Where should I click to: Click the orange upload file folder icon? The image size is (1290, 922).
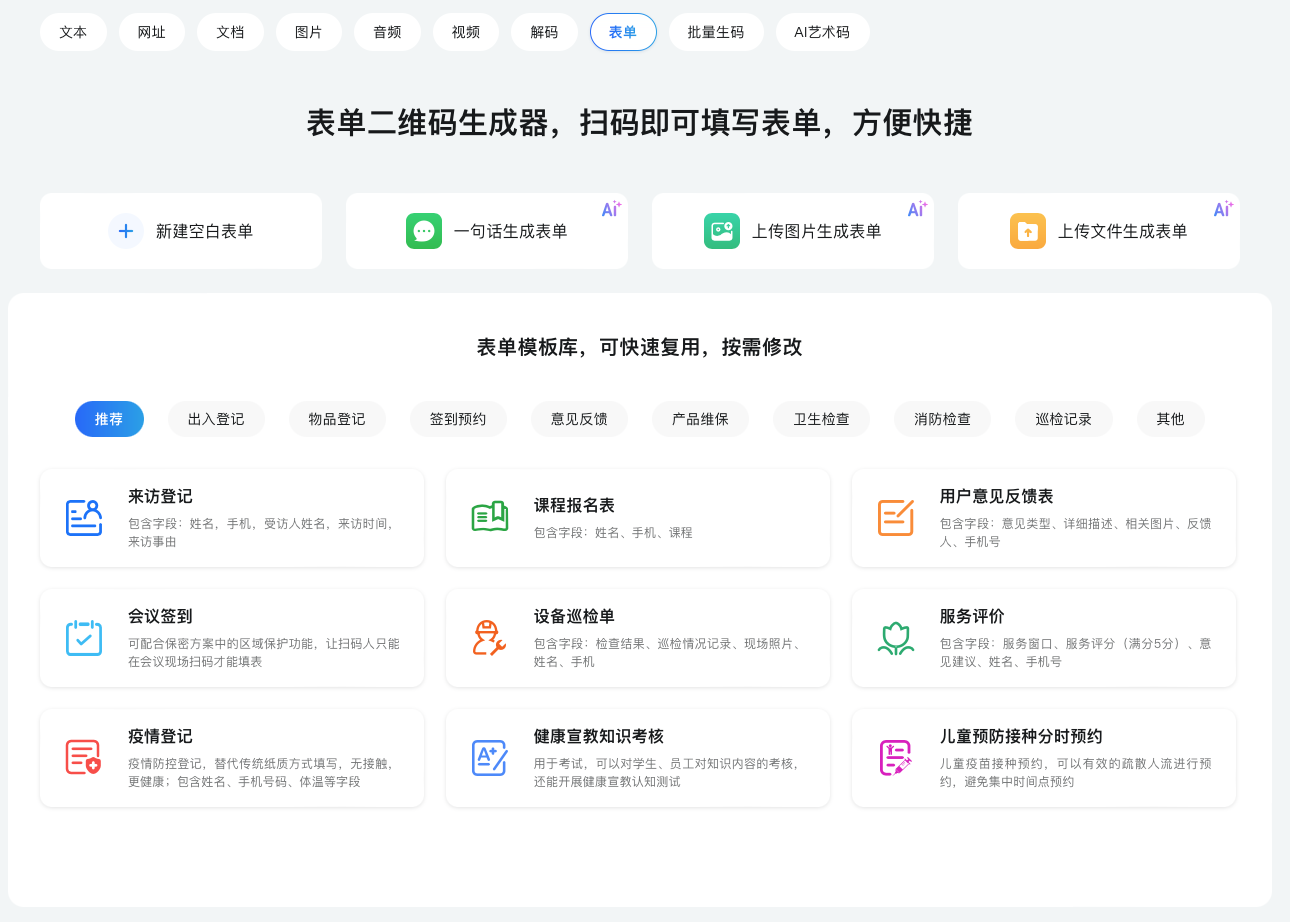coord(1028,231)
